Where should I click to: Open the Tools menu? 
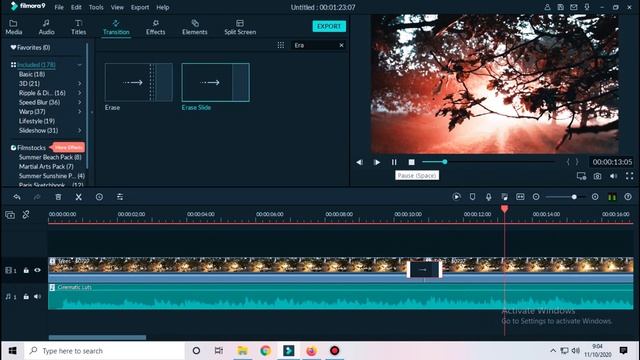(x=96, y=7)
